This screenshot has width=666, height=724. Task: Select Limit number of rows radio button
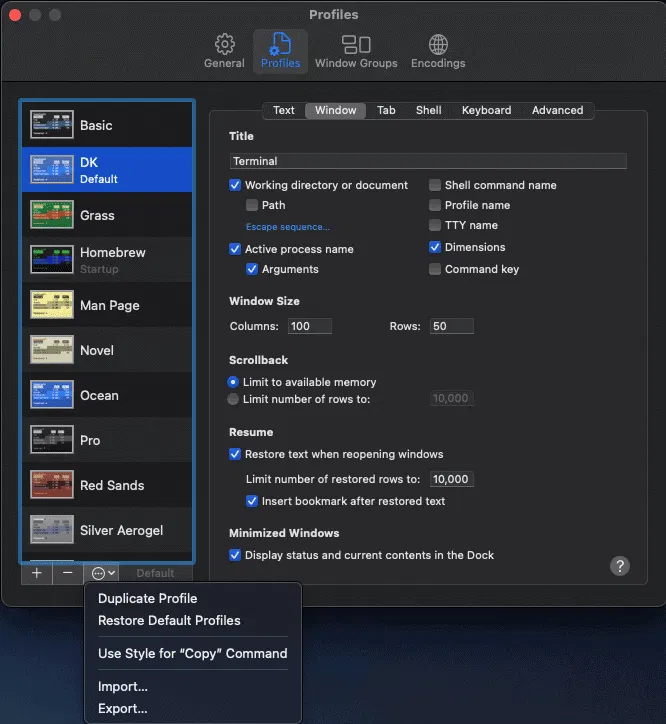click(234, 399)
